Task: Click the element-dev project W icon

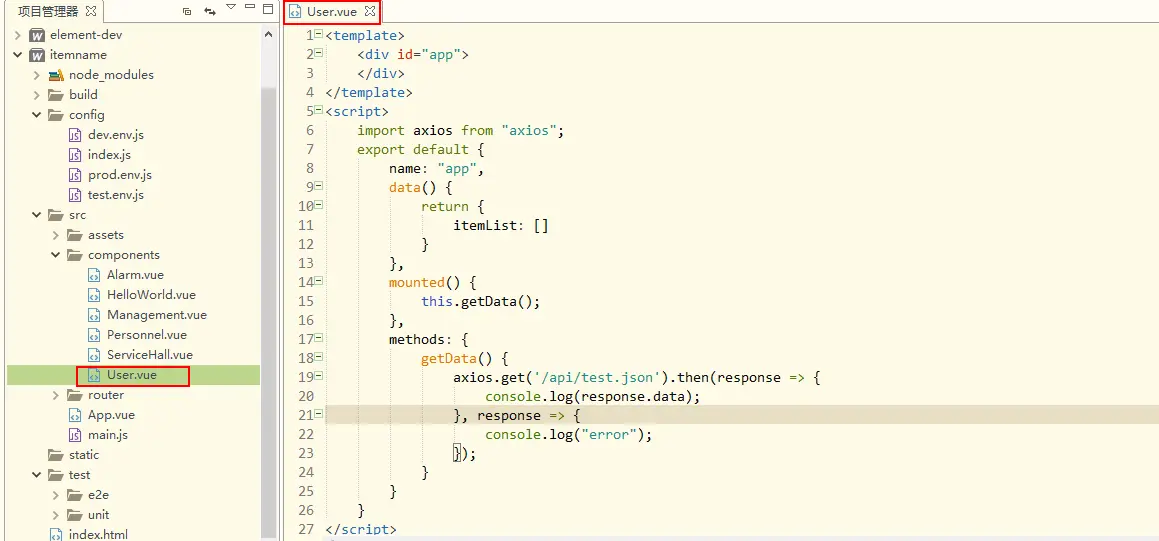Action: tap(38, 35)
